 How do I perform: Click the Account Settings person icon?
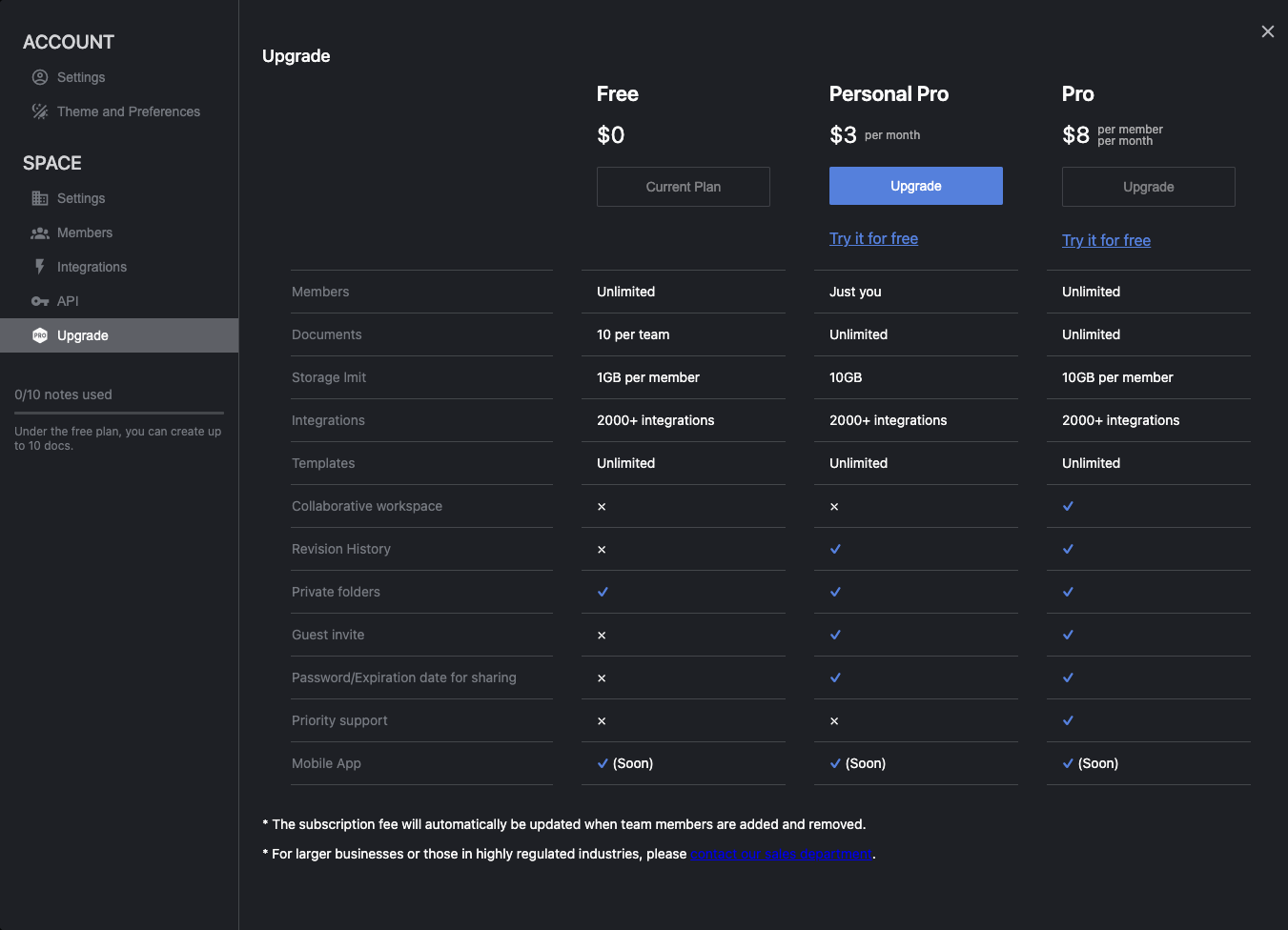pyautogui.click(x=40, y=77)
